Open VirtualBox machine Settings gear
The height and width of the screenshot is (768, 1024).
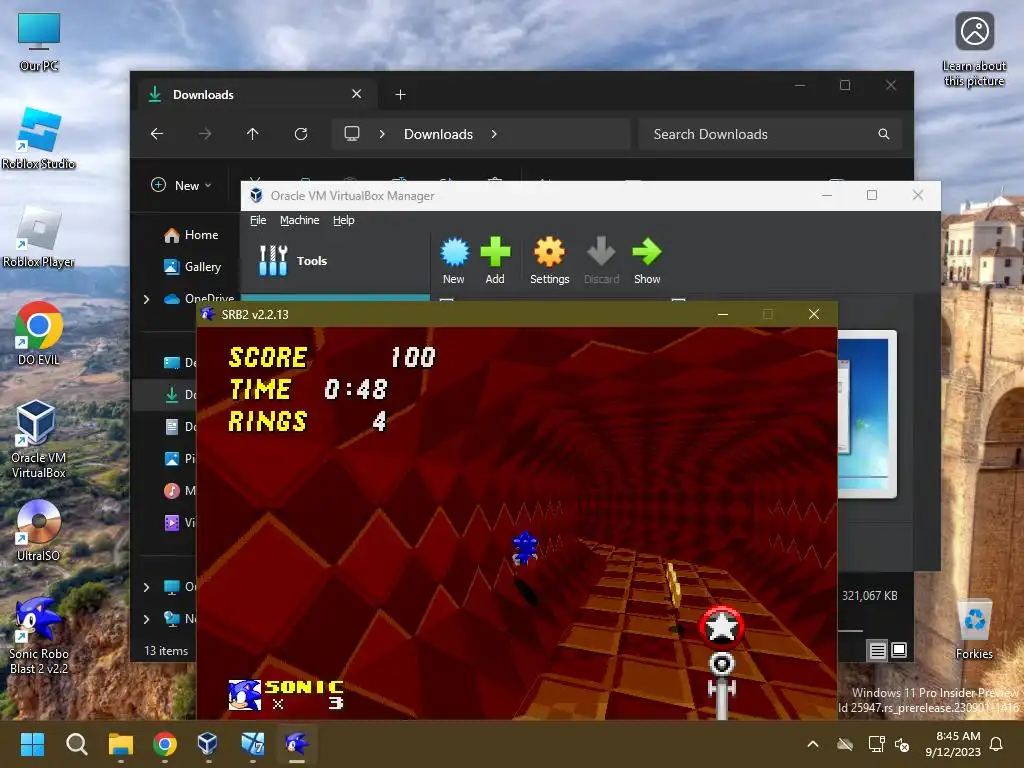coord(549,261)
